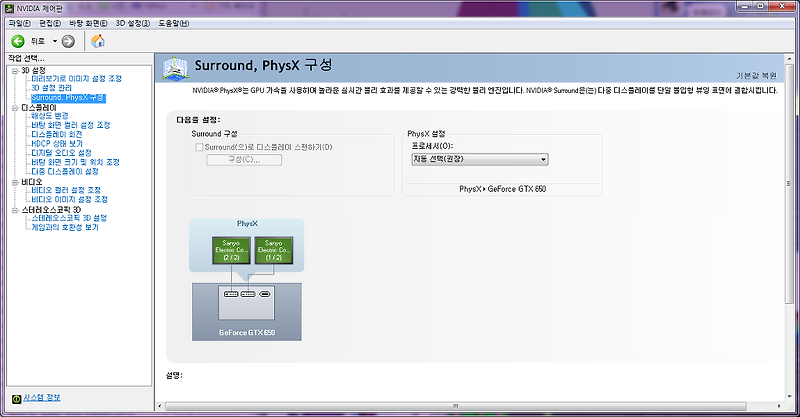
Task: Select 게임과의 호환성 보기 in tree
Action: click(65, 227)
